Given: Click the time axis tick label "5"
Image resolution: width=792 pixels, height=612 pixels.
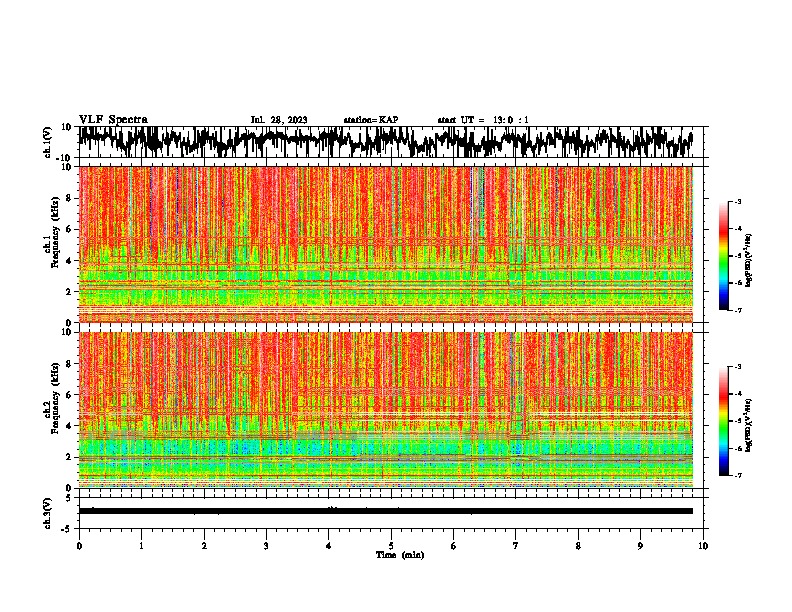Looking at the screenshot, I should pyautogui.click(x=391, y=546).
